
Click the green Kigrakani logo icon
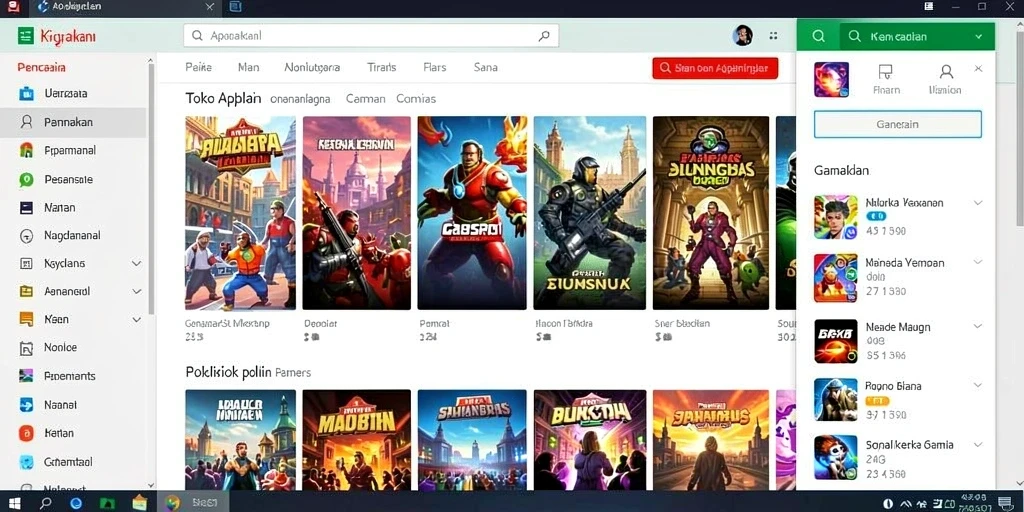[26, 36]
